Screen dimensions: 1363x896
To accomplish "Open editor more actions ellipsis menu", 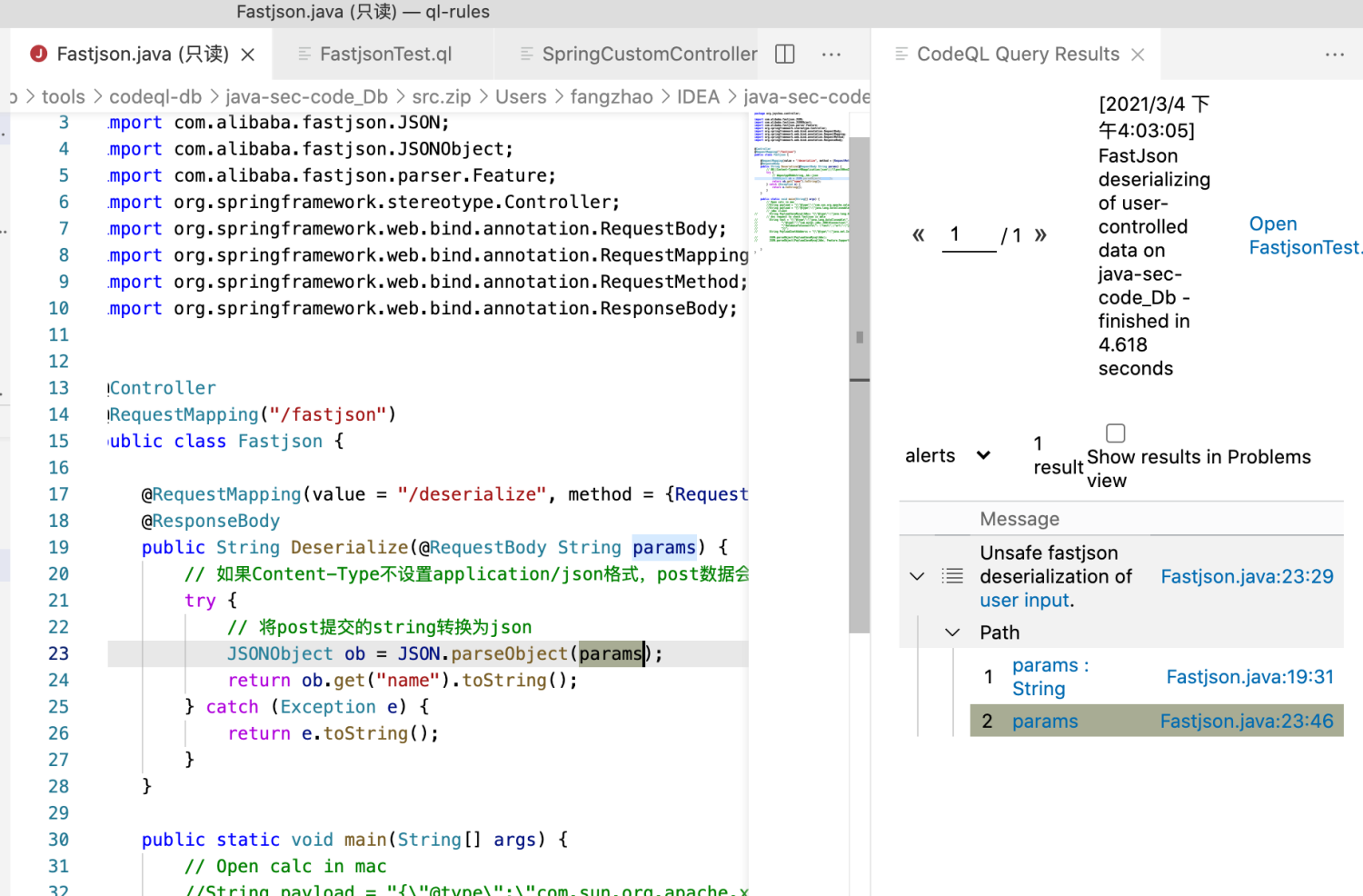I will pyautogui.click(x=831, y=55).
